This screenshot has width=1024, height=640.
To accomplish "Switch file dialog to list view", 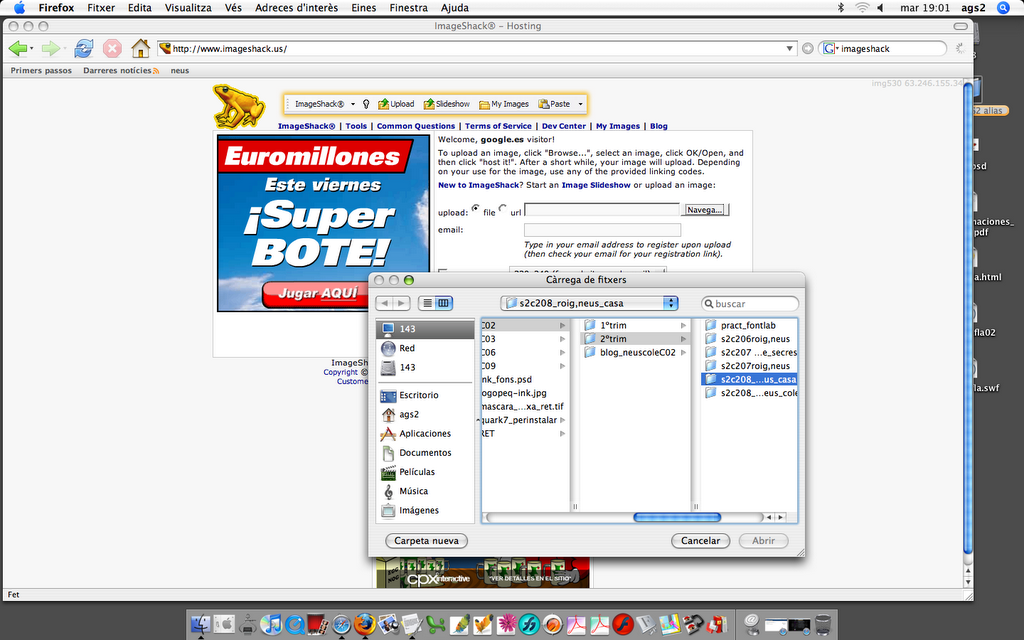I will 427,303.
